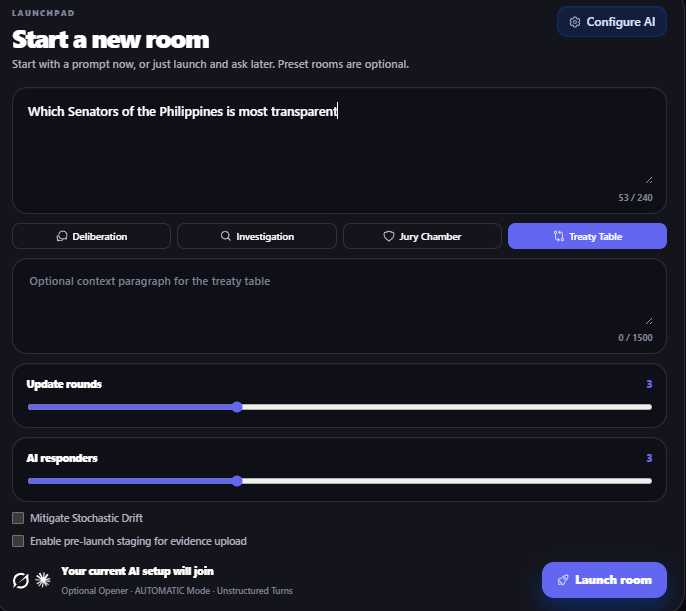Screen dimensions: 686x611
Task: Click the gear icon in Configure AI
Action: click(x=574, y=22)
